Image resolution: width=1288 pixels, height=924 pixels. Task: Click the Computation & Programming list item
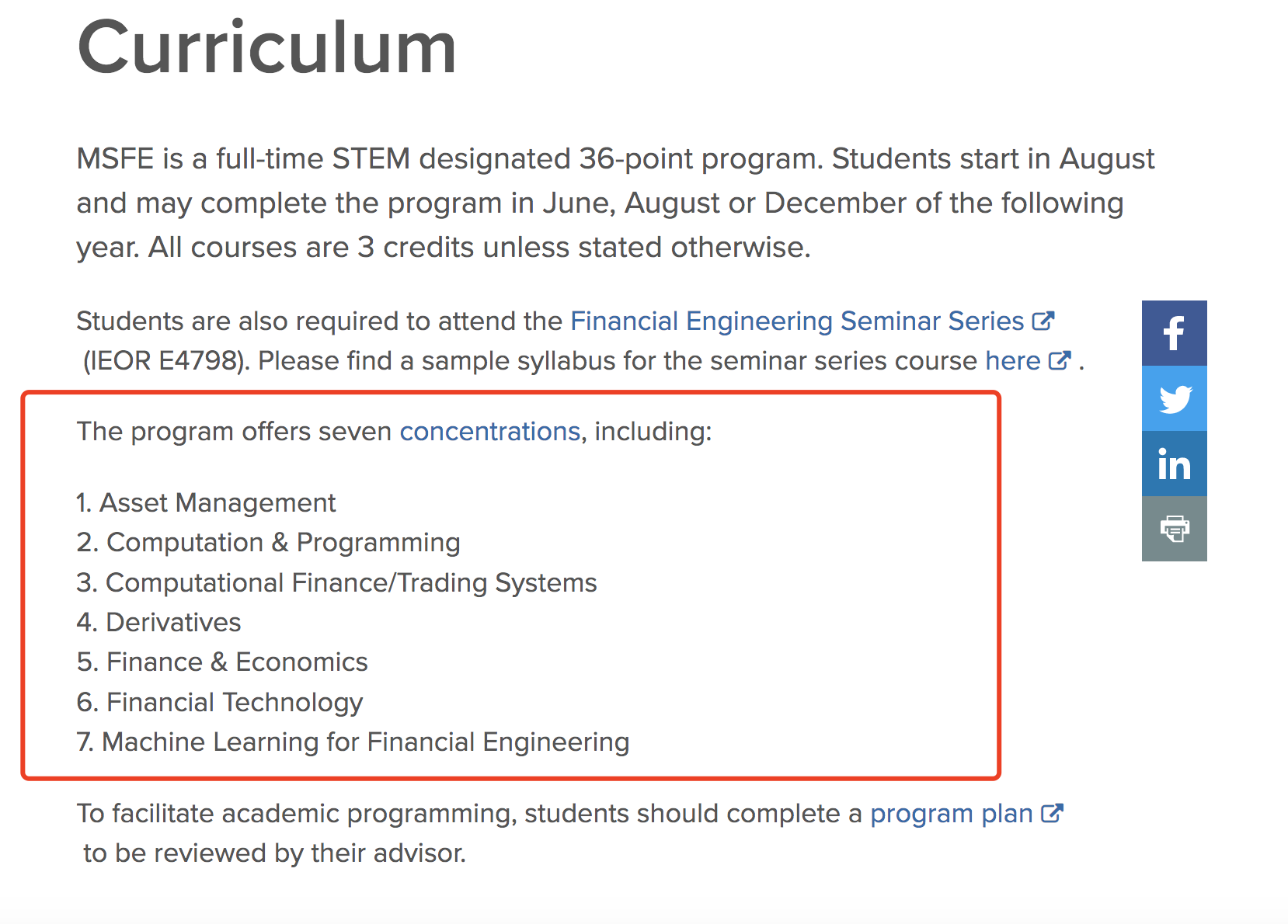[x=268, y=542]
